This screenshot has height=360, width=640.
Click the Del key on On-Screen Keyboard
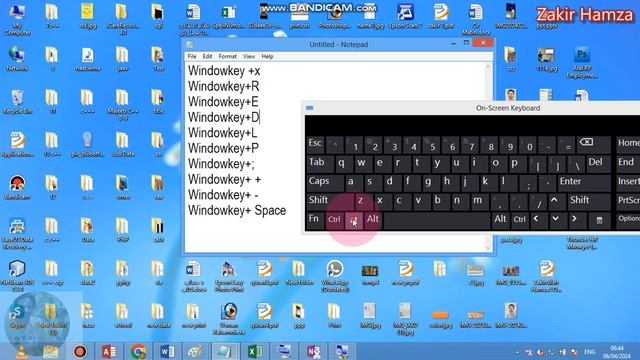(598, 163)
